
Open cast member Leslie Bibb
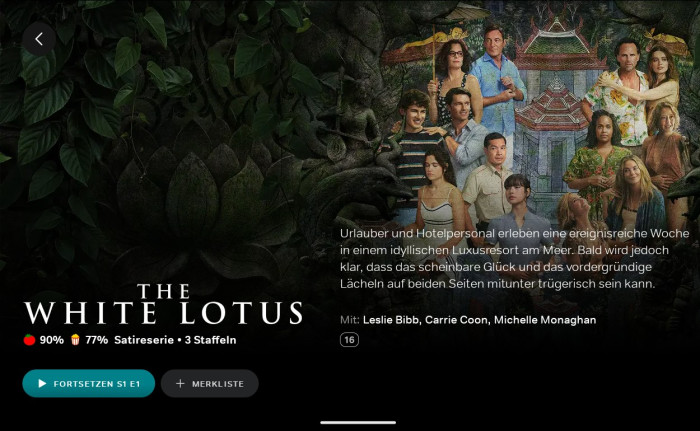coord(391,320)
